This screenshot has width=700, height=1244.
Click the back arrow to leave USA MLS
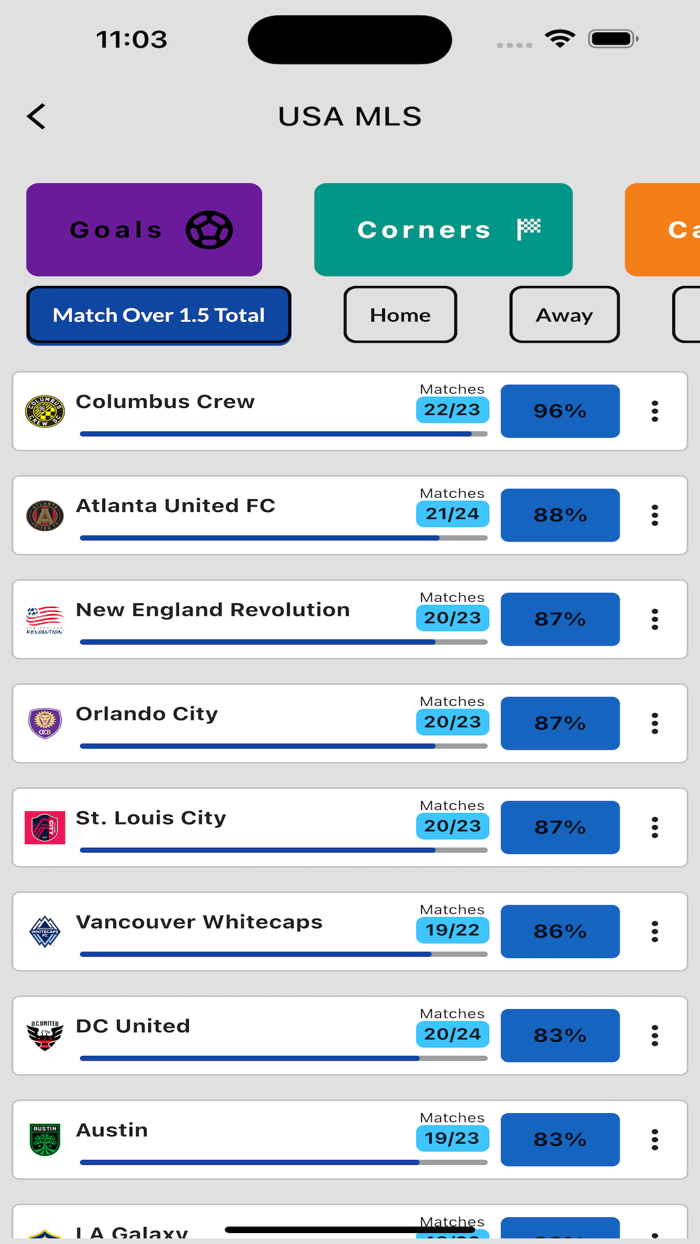(x=36, y=116)
